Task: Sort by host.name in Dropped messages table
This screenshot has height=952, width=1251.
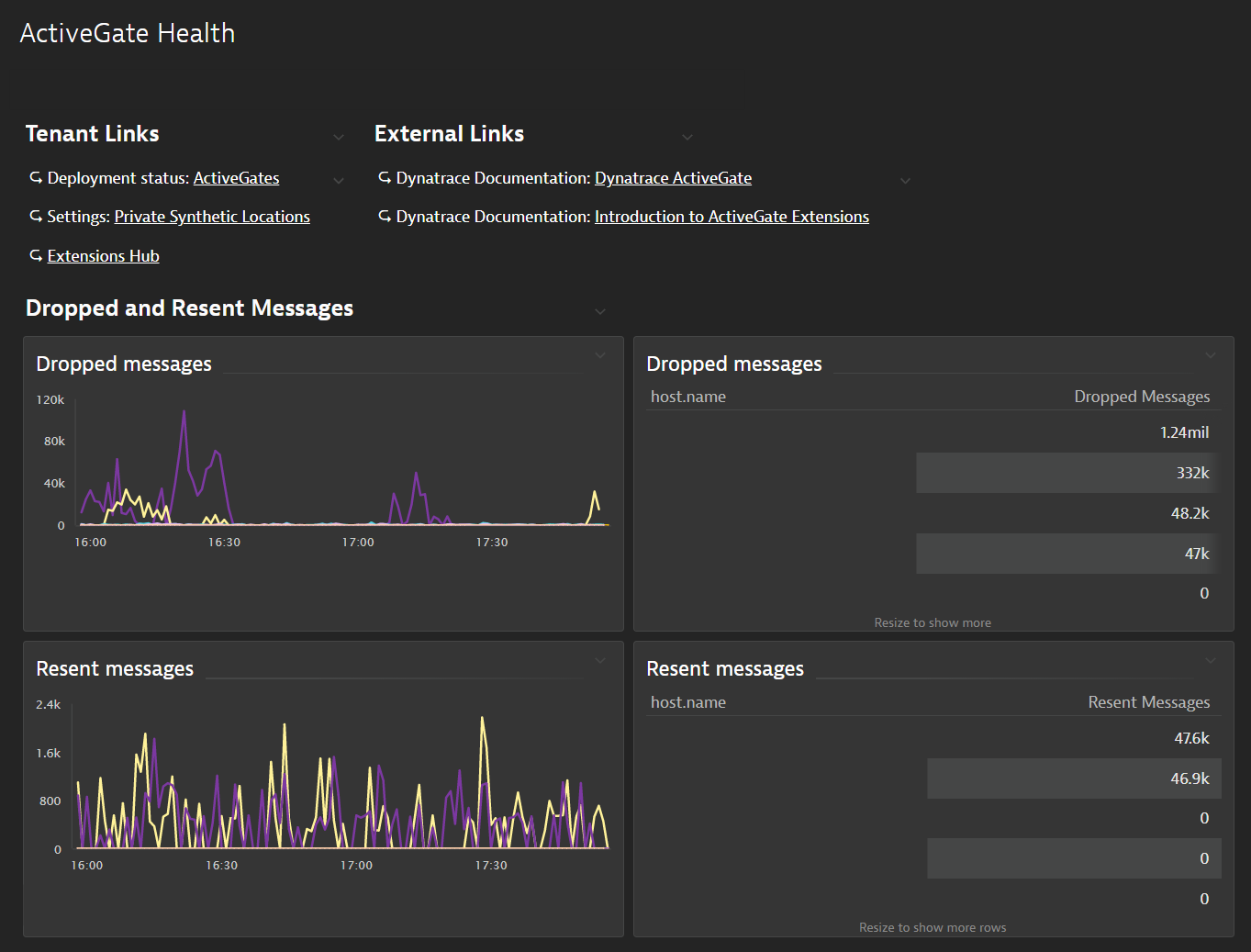Action: click(688, 397)
